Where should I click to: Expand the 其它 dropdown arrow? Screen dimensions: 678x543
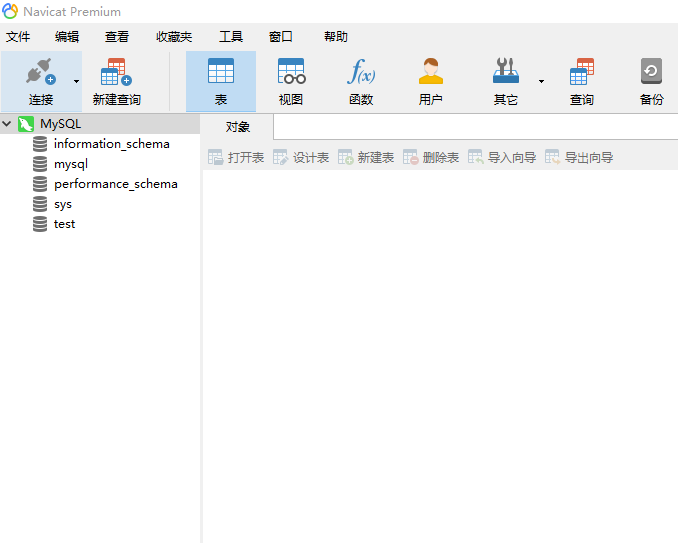point(541,81)
